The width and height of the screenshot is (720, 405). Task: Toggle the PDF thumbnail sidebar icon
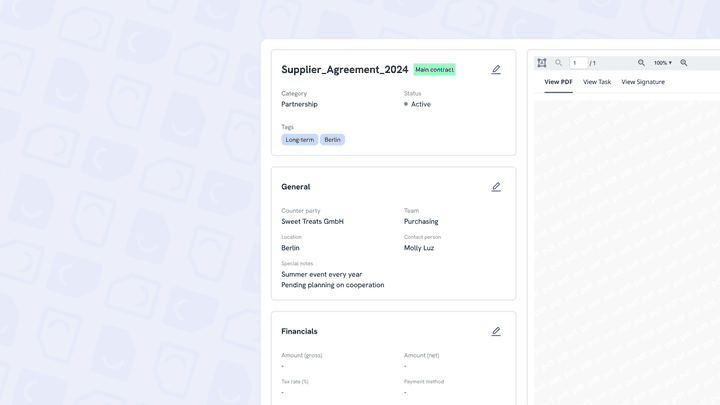[542, 63]
